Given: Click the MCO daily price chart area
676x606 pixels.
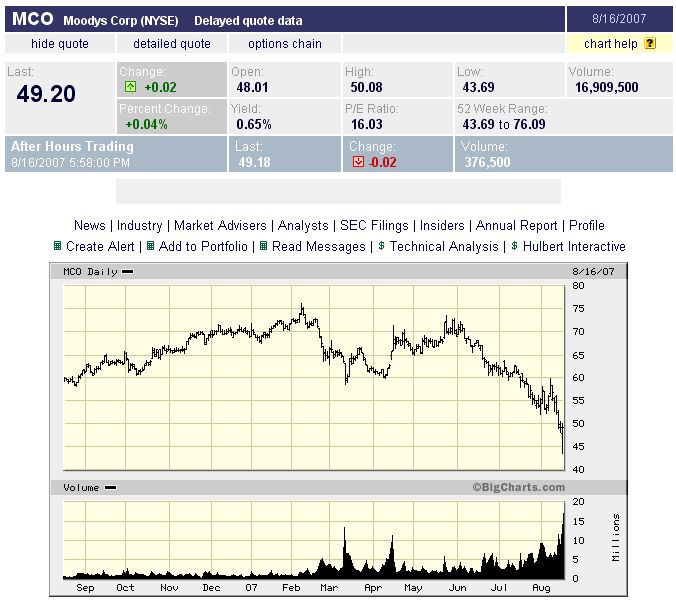Looking at the screenshot, I should [x=314, y=377].
